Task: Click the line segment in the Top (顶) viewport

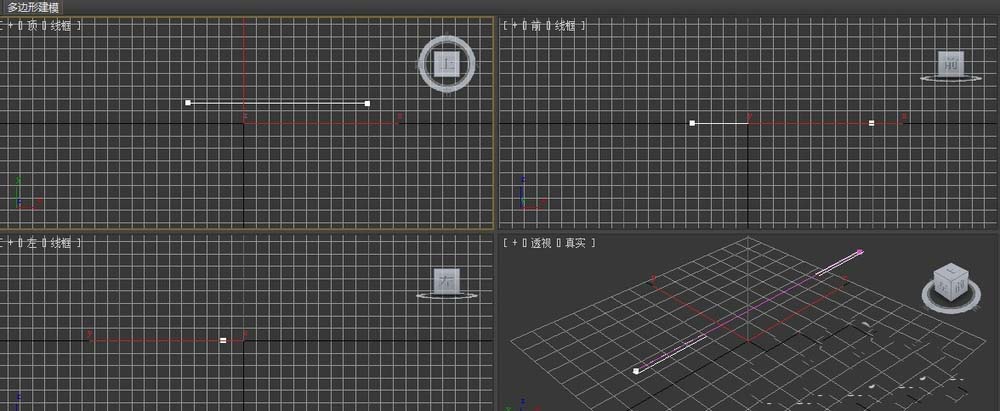Action: (277, 102)
